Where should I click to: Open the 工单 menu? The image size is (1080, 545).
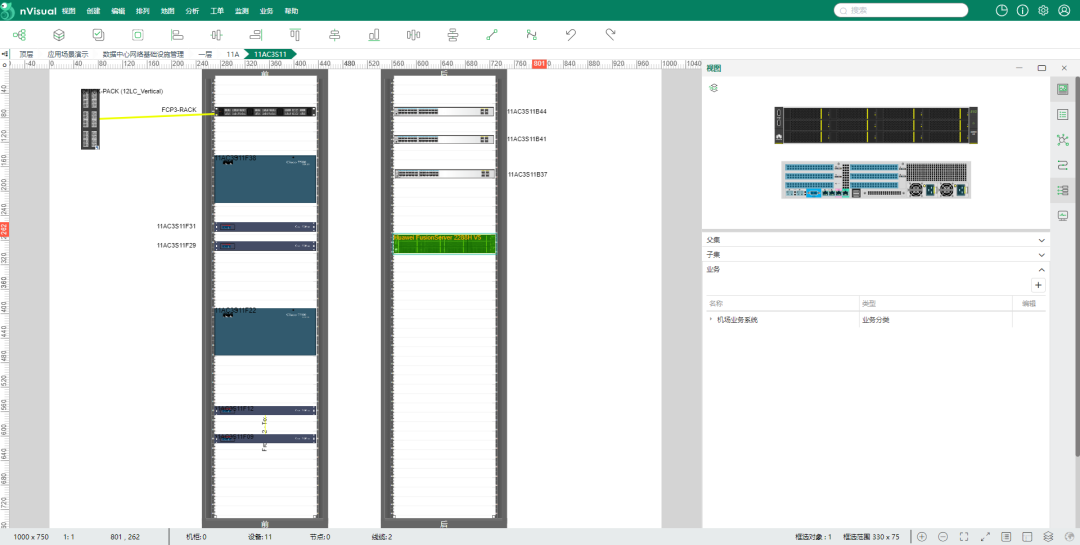(217, 11)
